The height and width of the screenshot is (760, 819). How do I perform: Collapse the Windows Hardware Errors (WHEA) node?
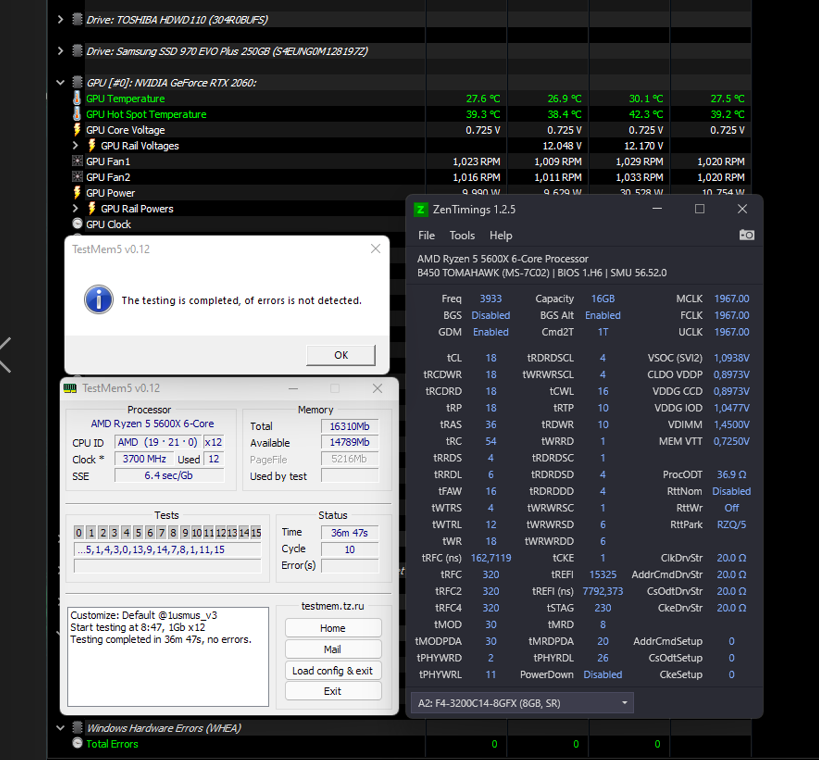[60, 728]
